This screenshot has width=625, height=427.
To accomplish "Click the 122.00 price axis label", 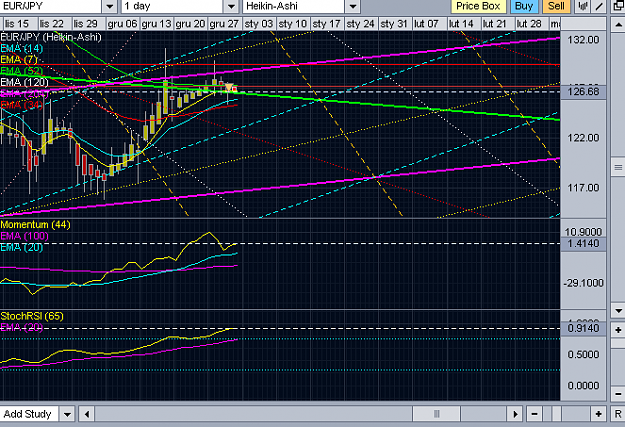I will 583,138.
